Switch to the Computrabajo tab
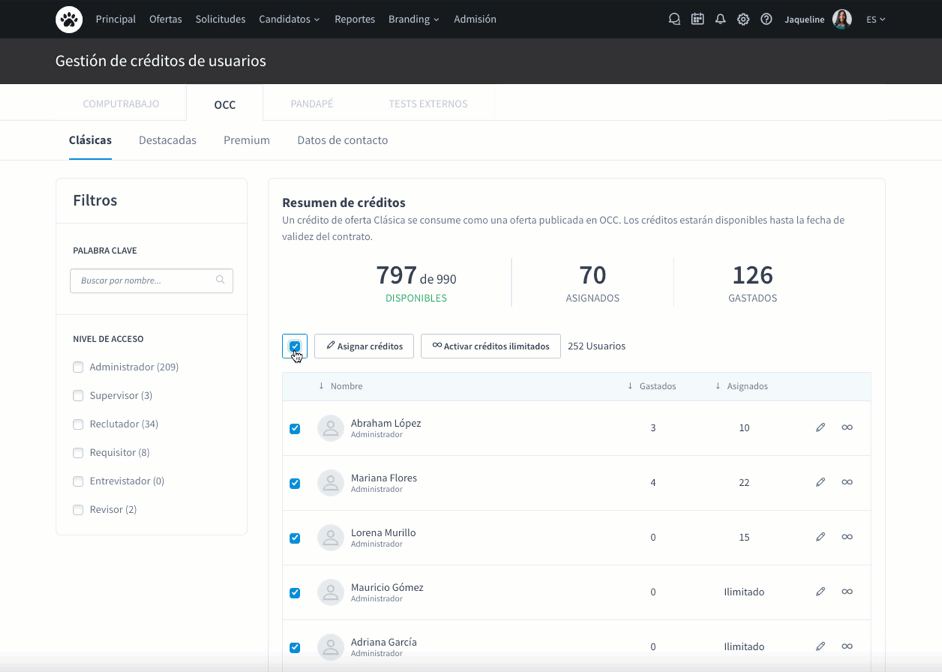 121,104
